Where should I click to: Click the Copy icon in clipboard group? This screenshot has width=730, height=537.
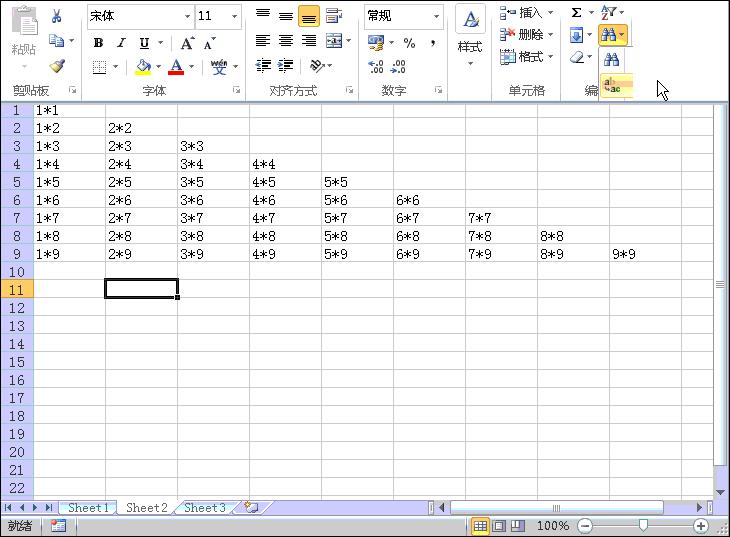point(56,41)
